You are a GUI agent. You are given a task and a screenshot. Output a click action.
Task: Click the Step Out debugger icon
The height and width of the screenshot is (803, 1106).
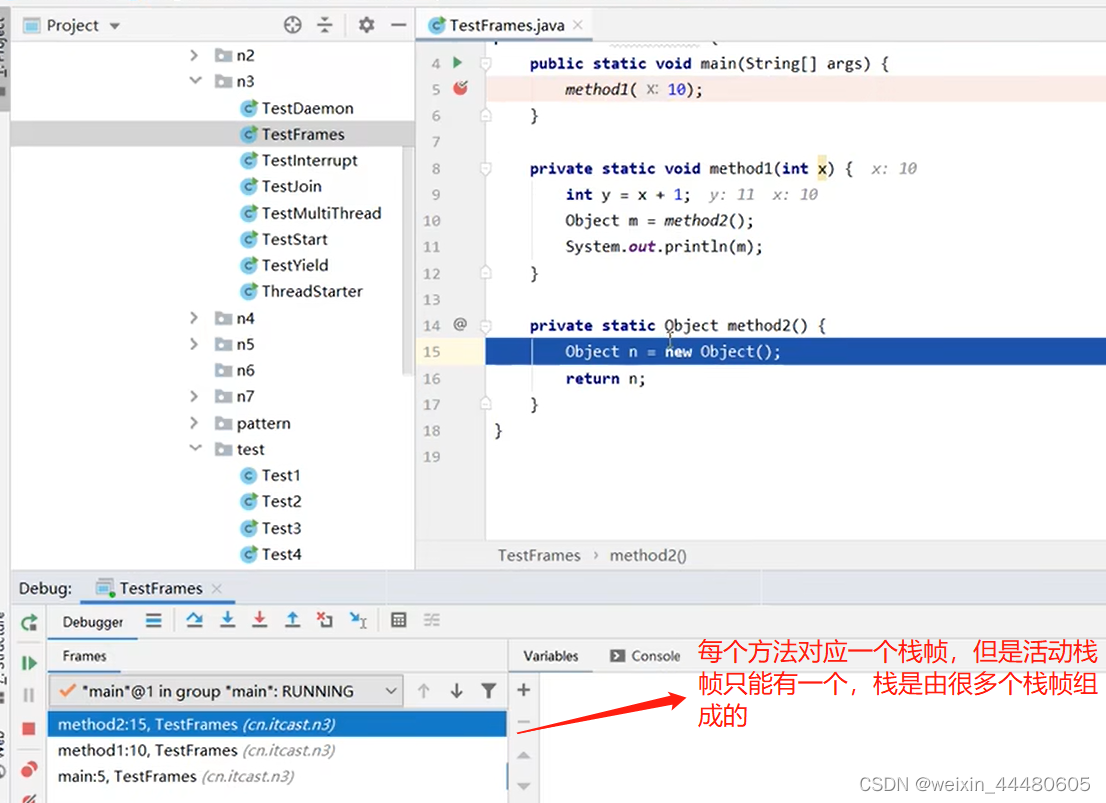293,620
